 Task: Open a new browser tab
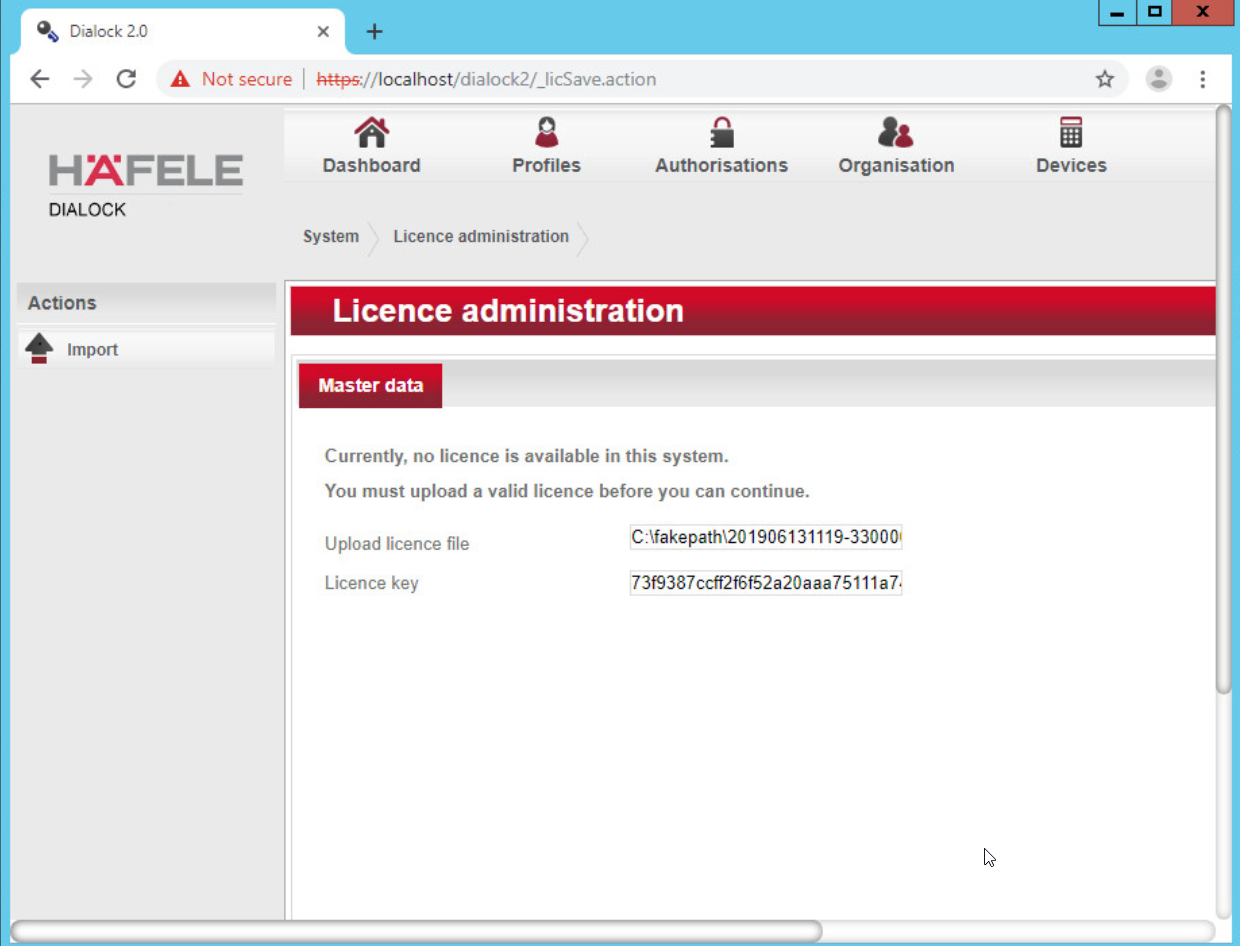(374, 32)
